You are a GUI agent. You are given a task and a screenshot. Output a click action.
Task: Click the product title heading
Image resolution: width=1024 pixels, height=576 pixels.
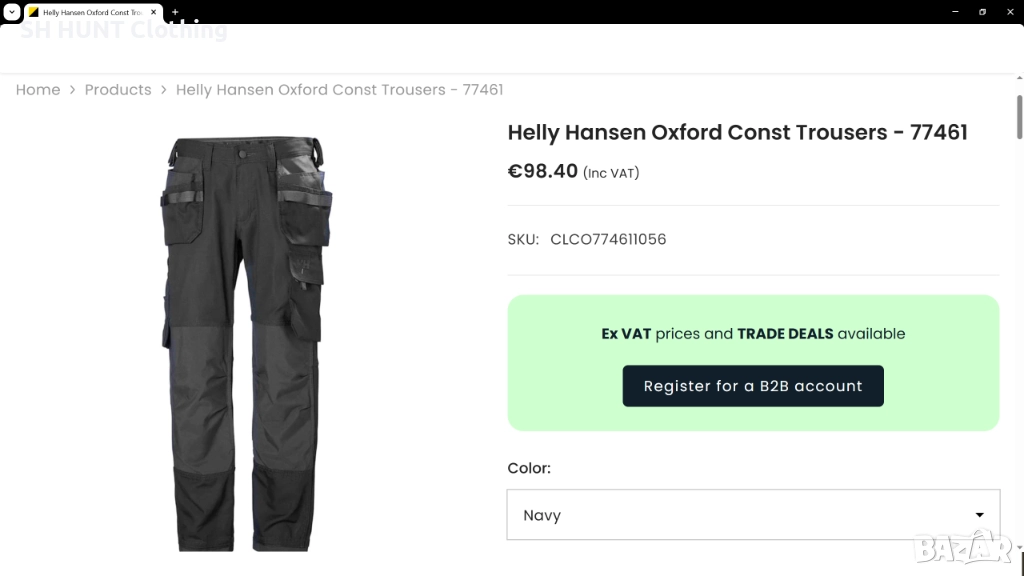click(737, 133)
